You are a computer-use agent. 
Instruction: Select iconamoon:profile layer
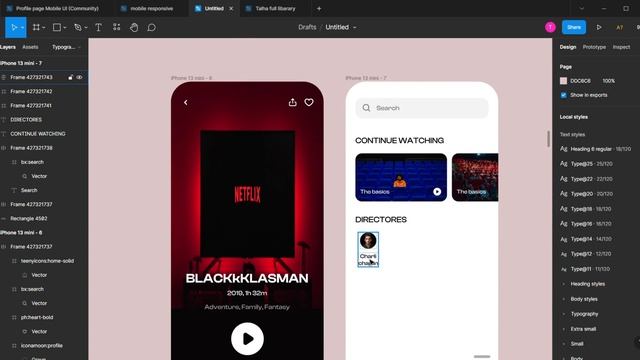[42, 345]
